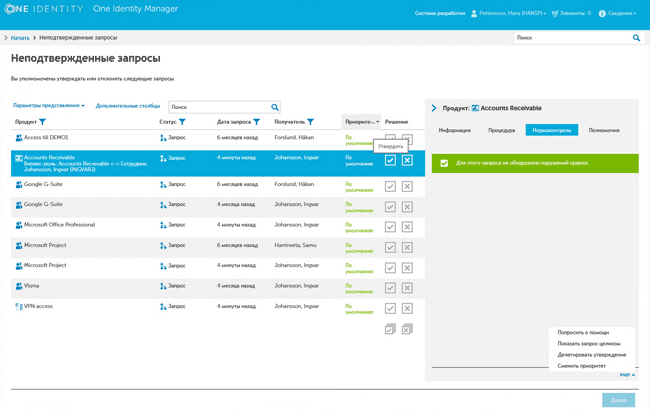This screenshot has width=650, height=410.
Task: Click the deny-all icon below the list
Action: click(407, 329)
